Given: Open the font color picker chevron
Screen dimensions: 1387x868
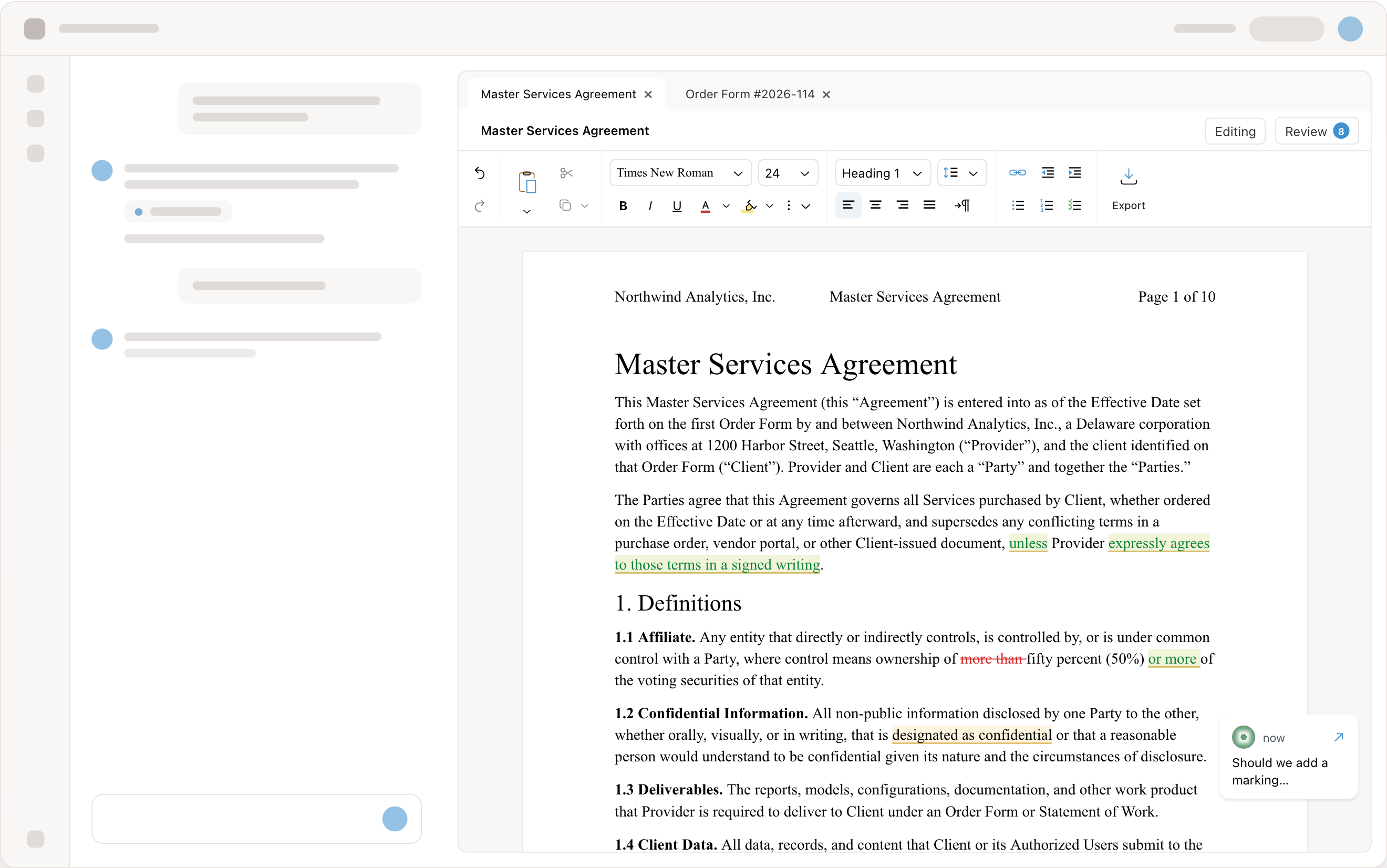Looking at the screenshot, I should coord(726,205).
